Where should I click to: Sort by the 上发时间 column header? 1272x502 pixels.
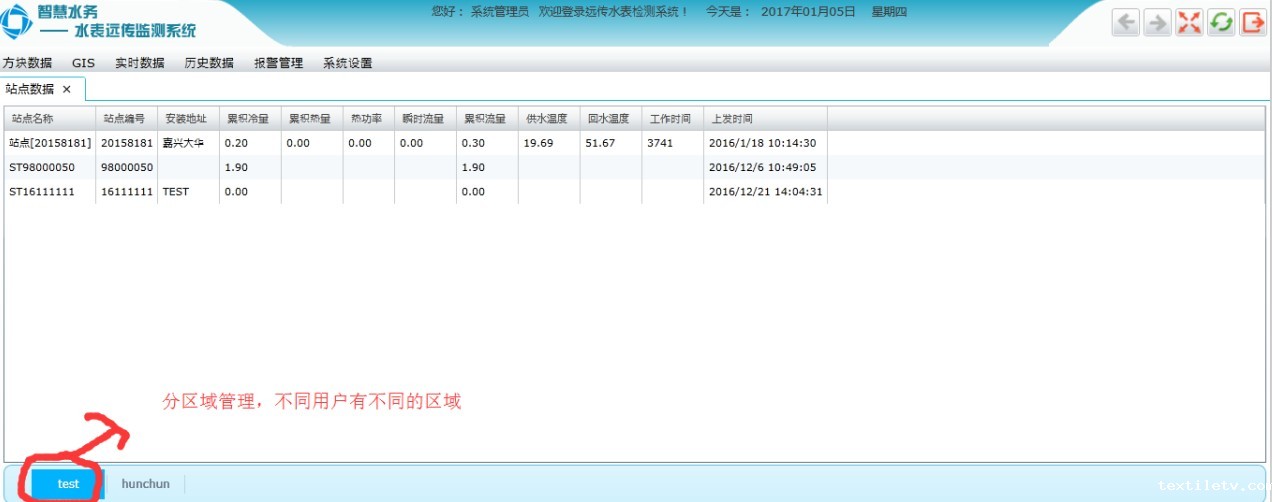tap(731, 118)
